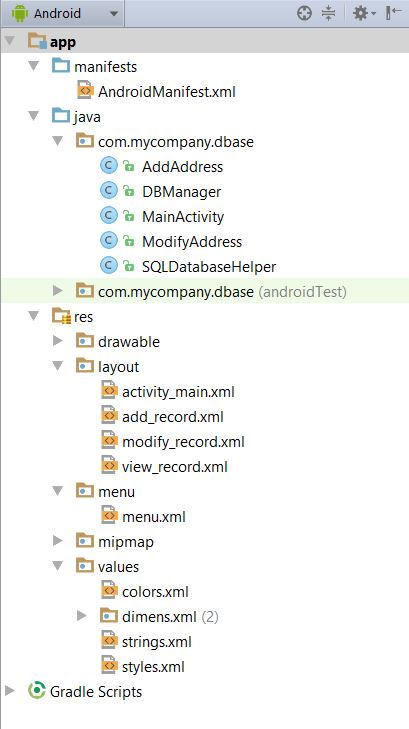Select dimens.xml (2) entry
Viewport: 409px width, 729px height.
coord(170,617)
